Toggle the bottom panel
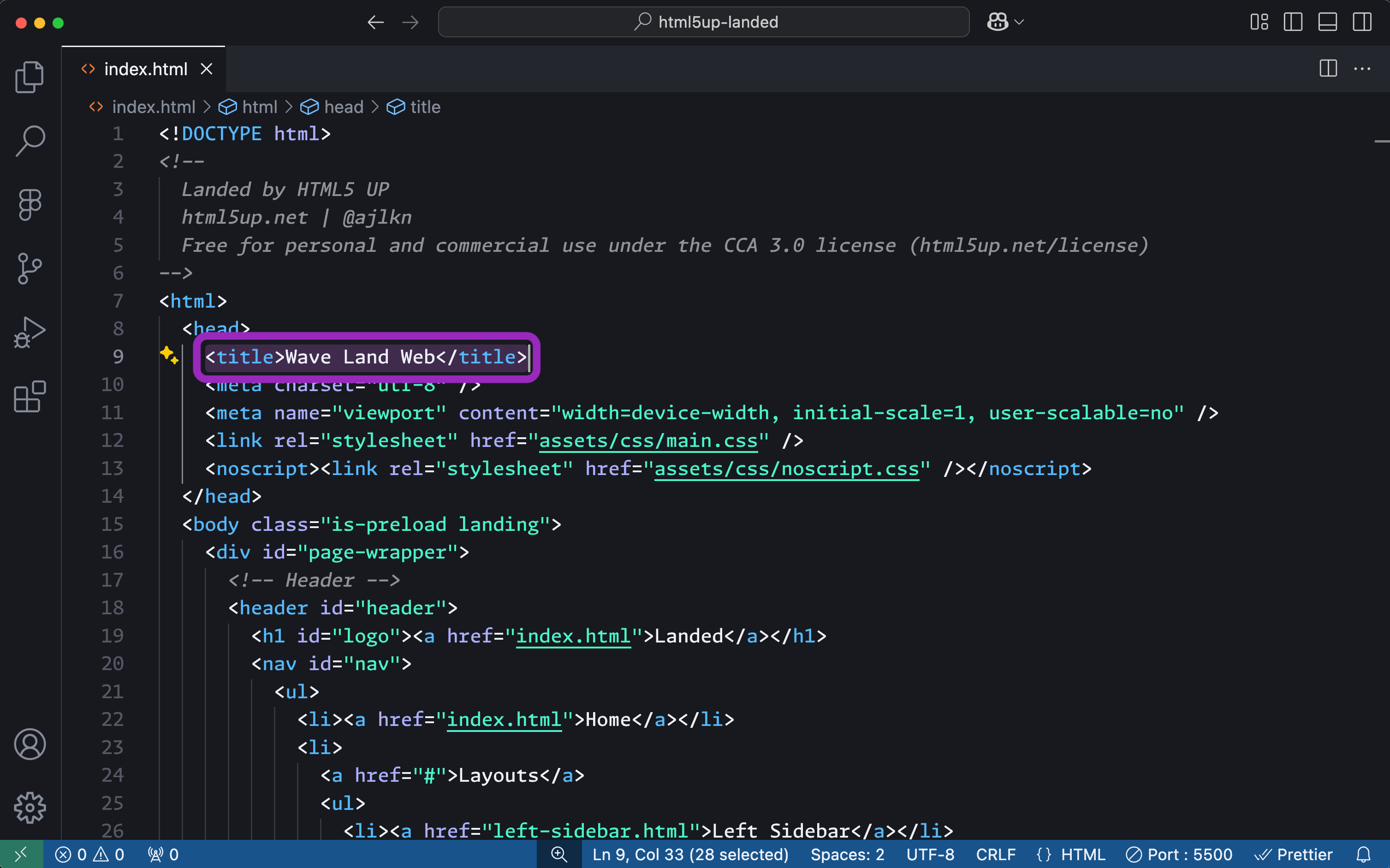The image size is (1390, 868). 1327,23
